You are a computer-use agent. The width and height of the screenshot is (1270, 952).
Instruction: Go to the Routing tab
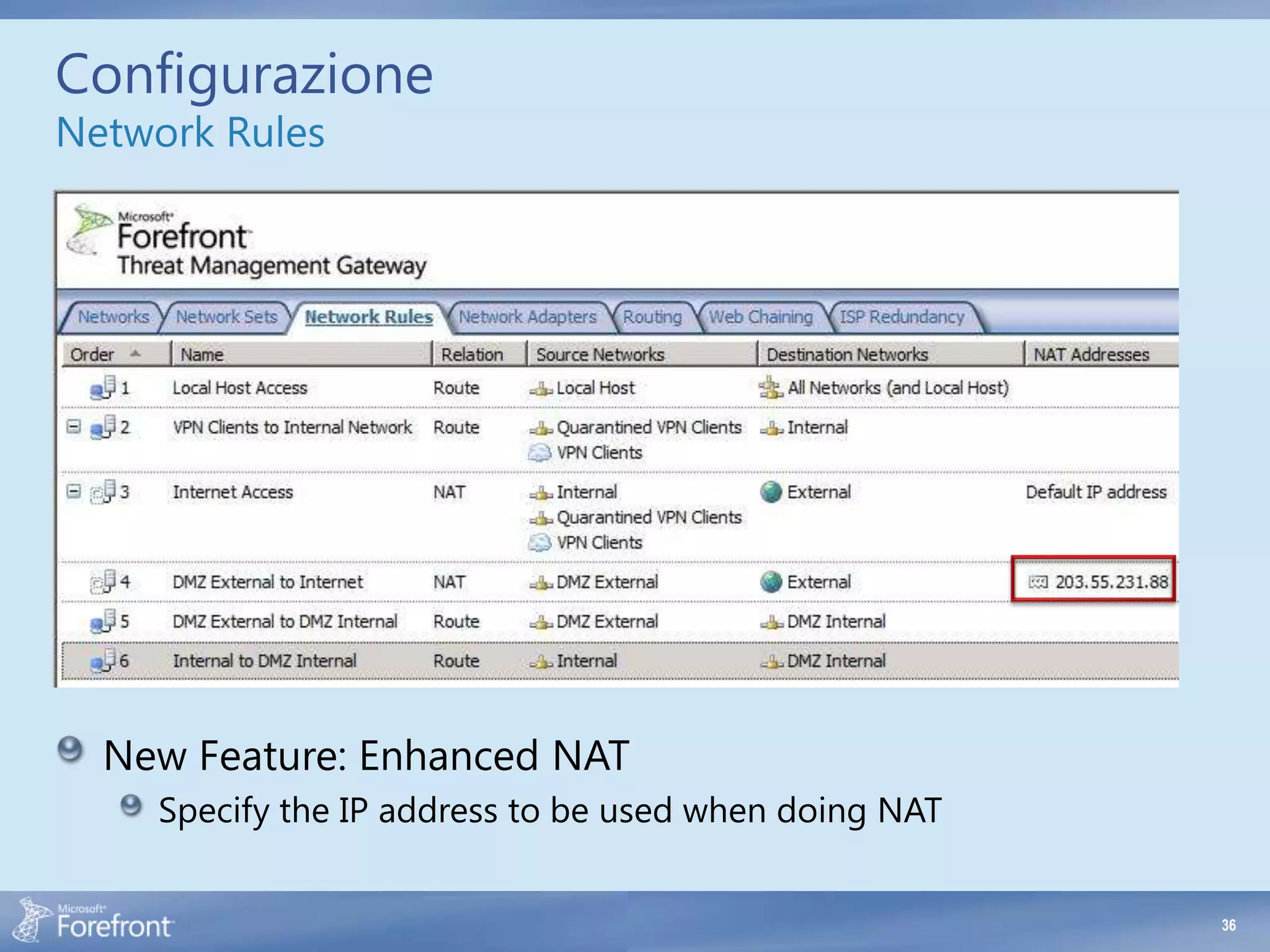click(652, 317)
